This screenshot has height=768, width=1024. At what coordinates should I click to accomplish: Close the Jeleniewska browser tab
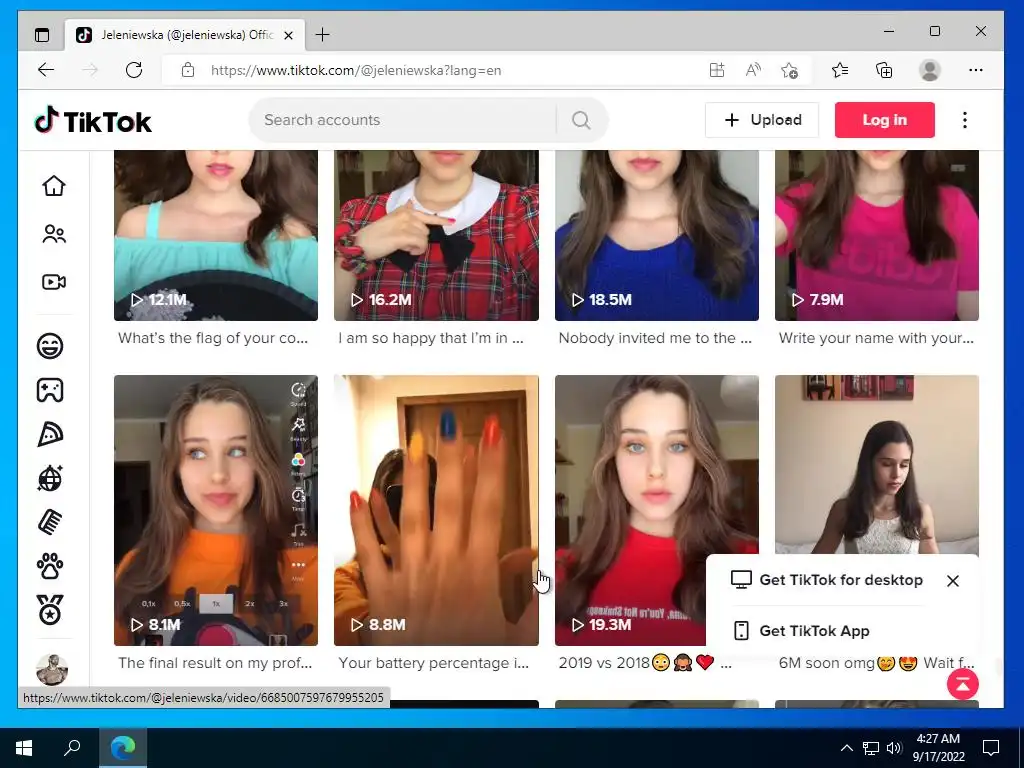point(289,35)
